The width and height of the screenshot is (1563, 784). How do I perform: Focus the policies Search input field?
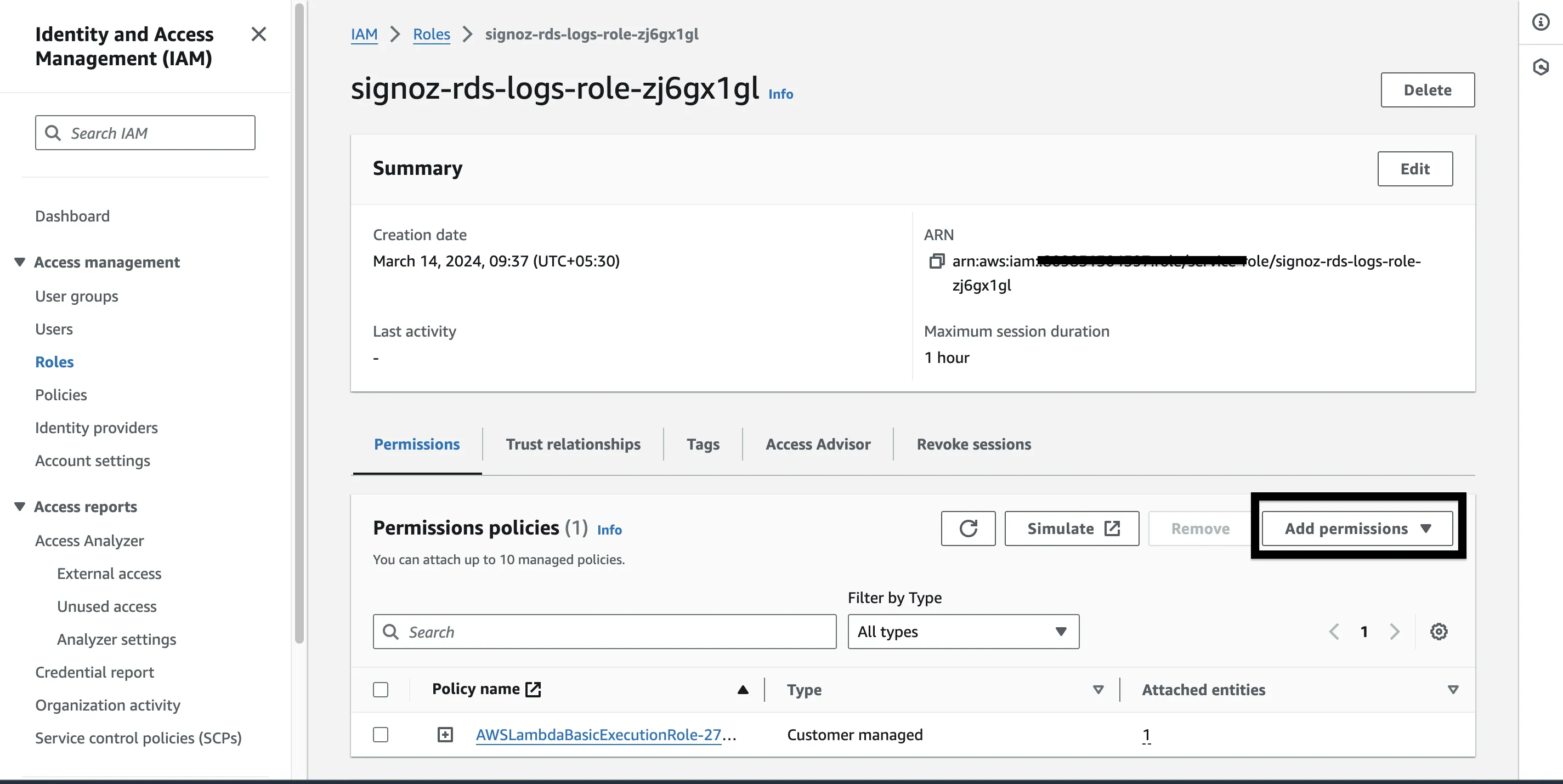[604, 631]
